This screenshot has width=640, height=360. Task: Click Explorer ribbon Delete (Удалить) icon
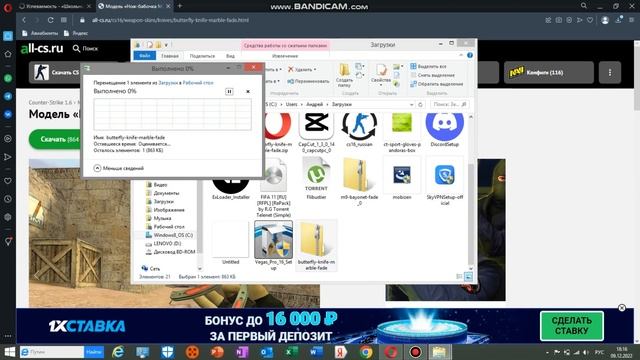(x=291, y=70)
